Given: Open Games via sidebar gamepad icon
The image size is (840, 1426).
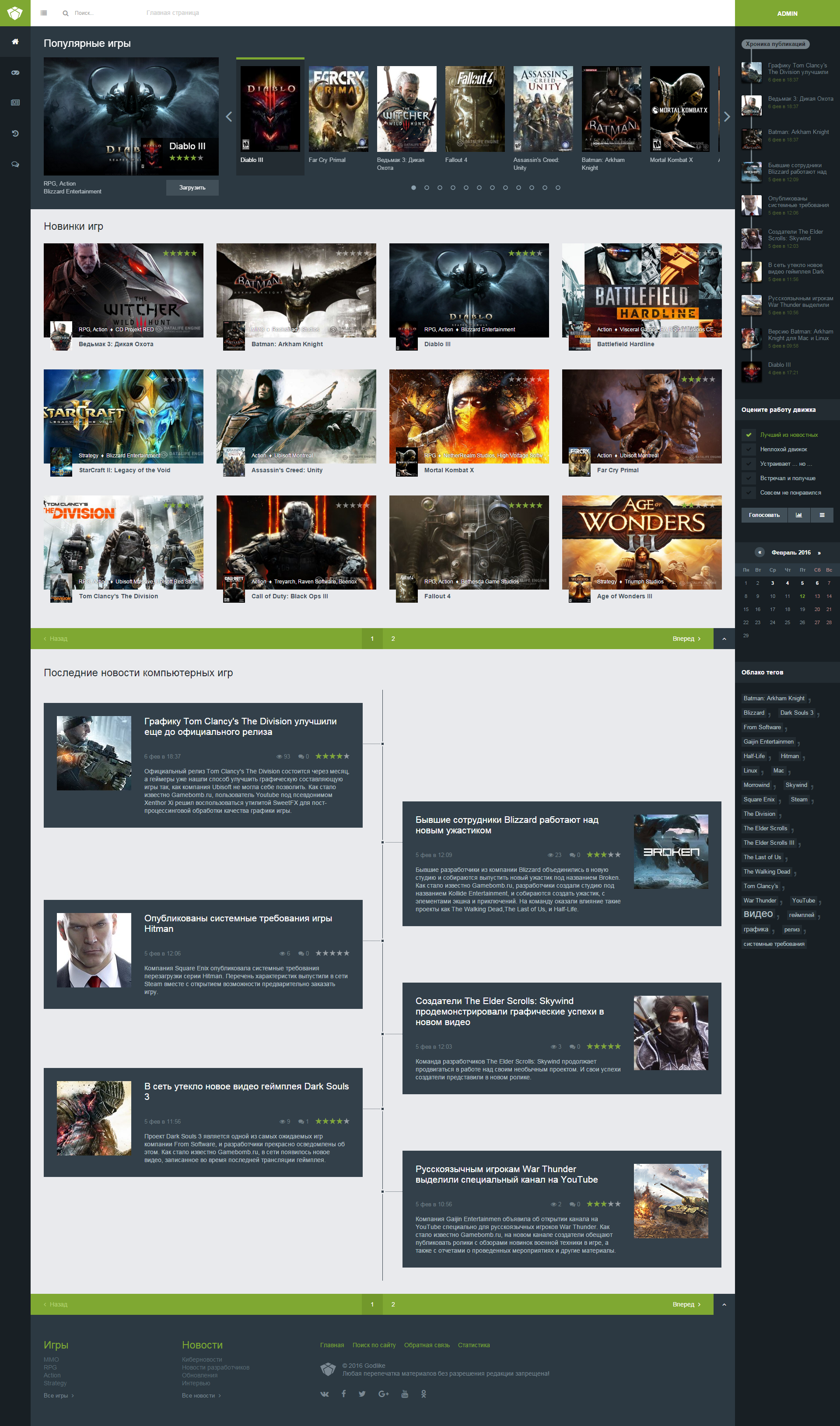Looking at the screenshot, I should 15,73.
